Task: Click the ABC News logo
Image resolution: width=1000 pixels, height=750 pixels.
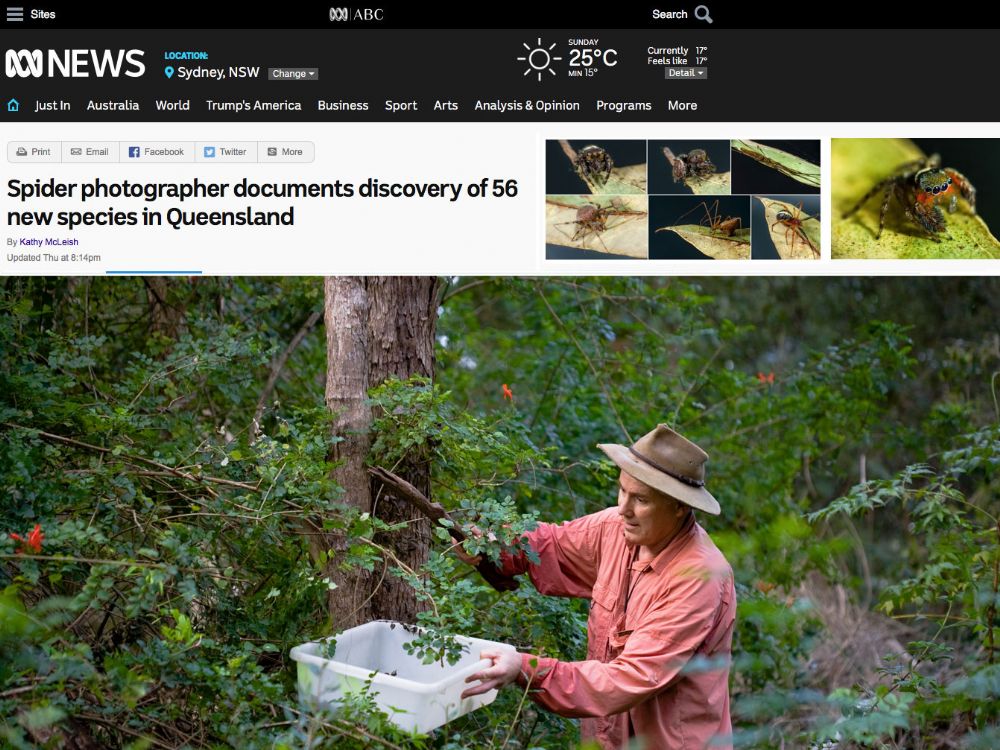Action: coord(75,63)
